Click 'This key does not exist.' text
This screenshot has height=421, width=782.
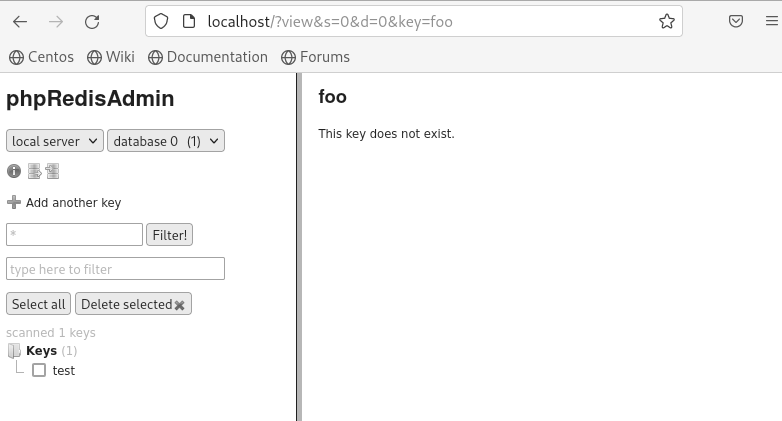pyautogui.click(x=387, y=134)
